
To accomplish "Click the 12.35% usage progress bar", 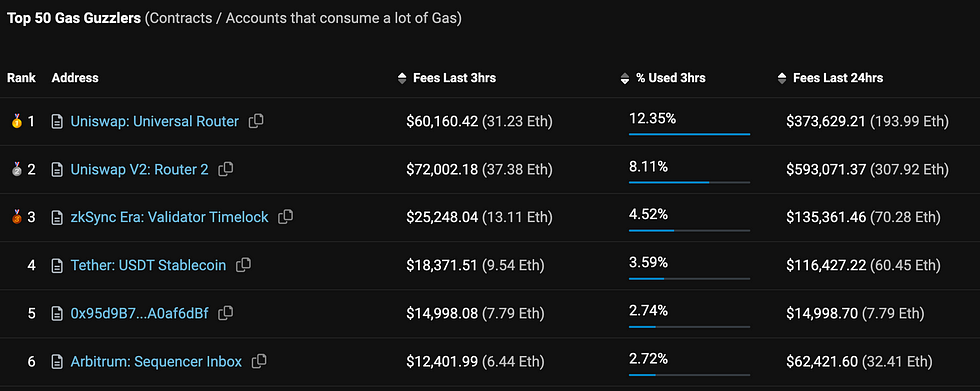I will pos(689,134).
